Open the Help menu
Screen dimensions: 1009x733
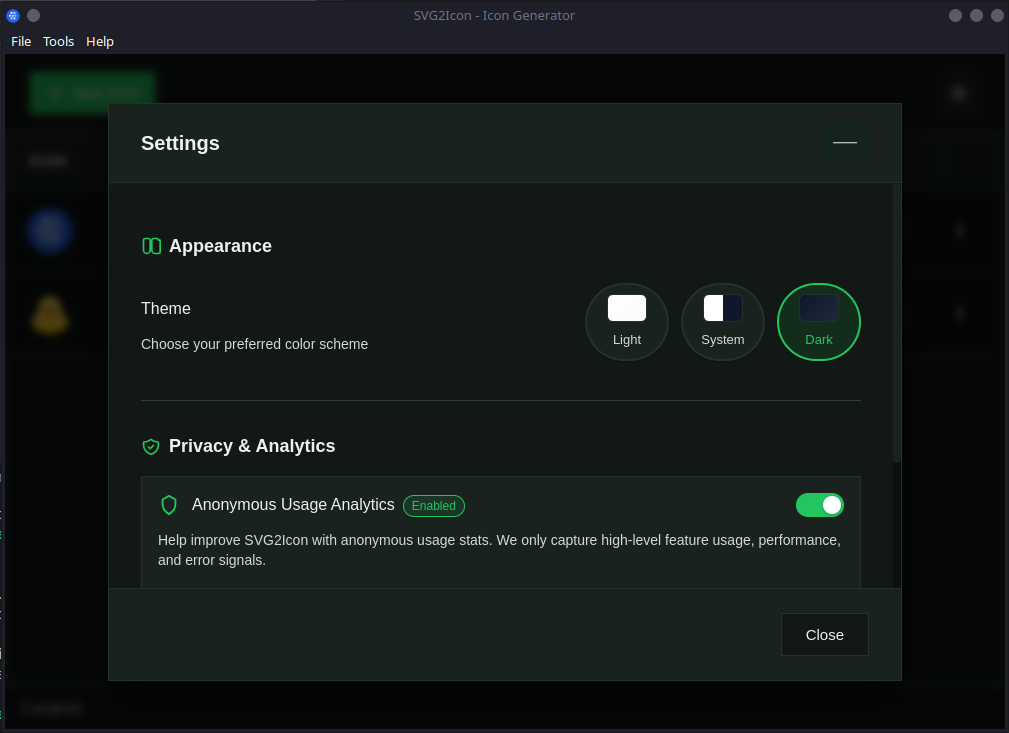99,41
